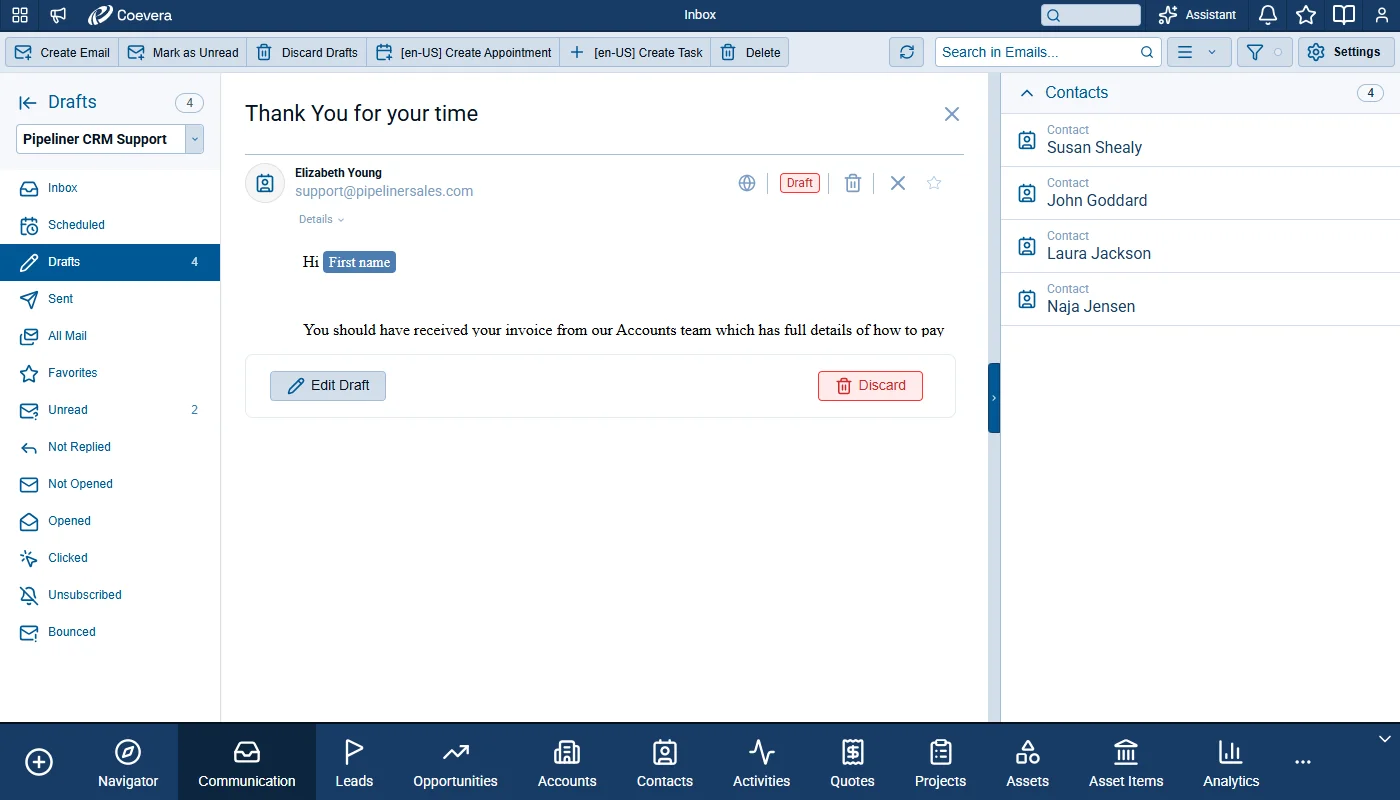This screenshot has height=800, width=1400.
Task: Click the plus quick-add icon in bottom bar
Action: point(39,762)
